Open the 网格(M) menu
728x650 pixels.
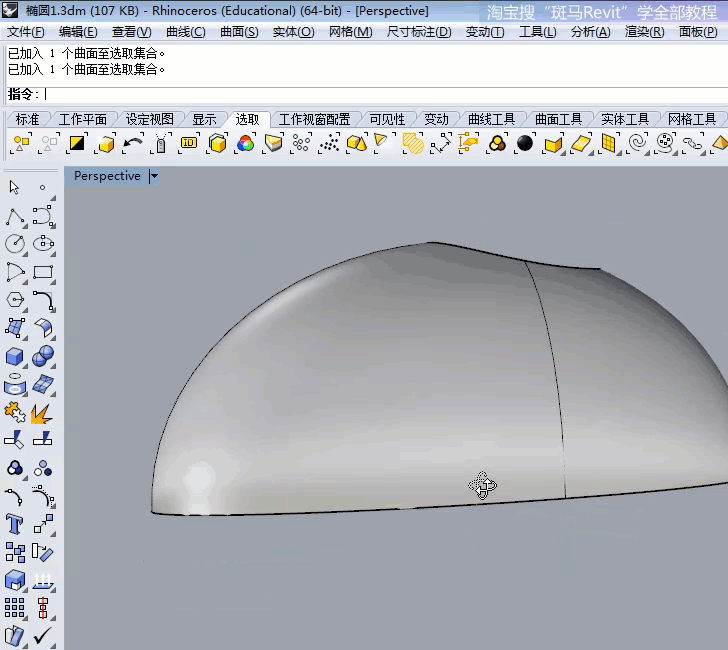pyautogui.click(x=351, y=32)
